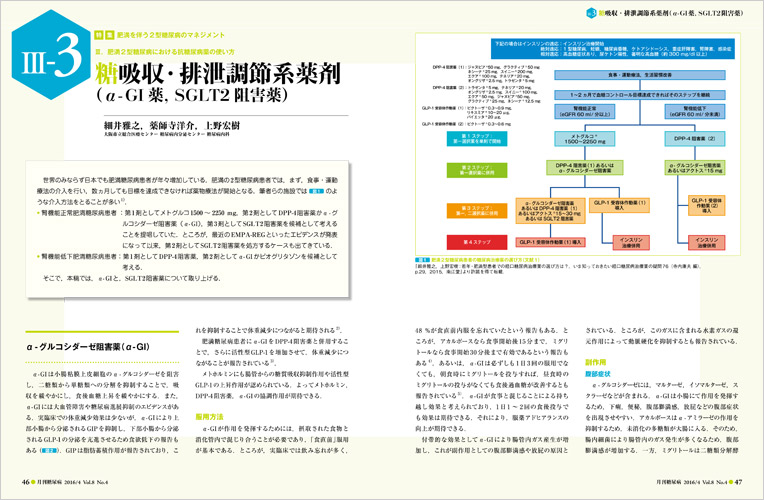
Task: Click the page number 47 in the footer
Action: pyautogui.click(x=738, y=482)
